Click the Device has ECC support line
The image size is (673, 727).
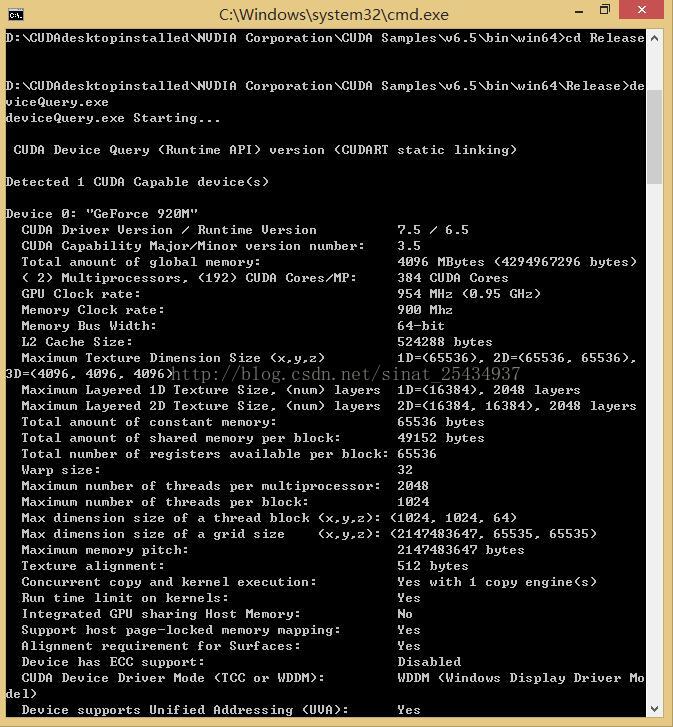(241, 662)
